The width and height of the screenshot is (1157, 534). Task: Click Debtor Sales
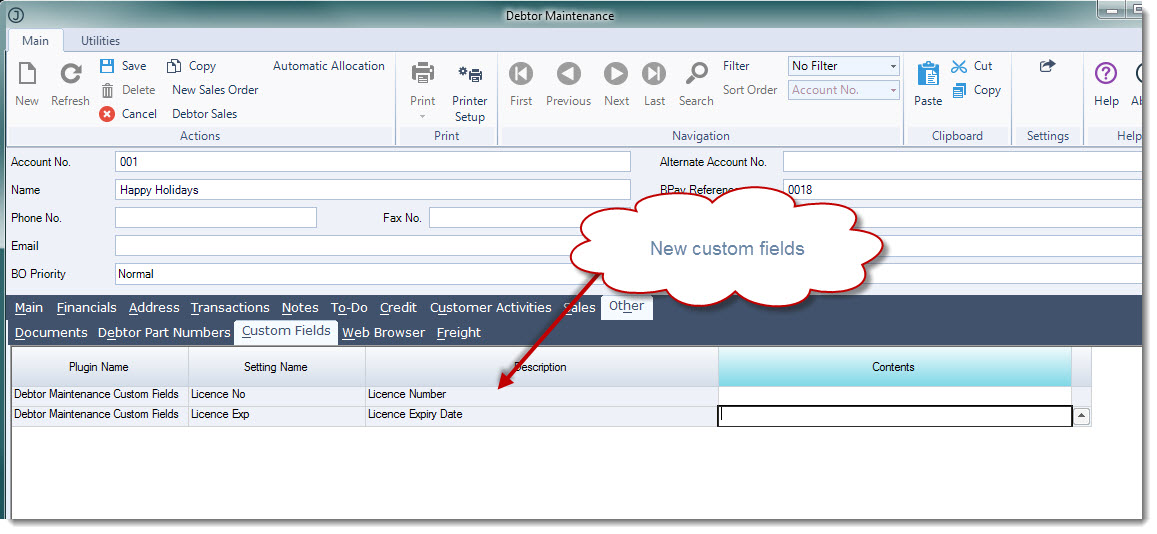coord(205,114)
